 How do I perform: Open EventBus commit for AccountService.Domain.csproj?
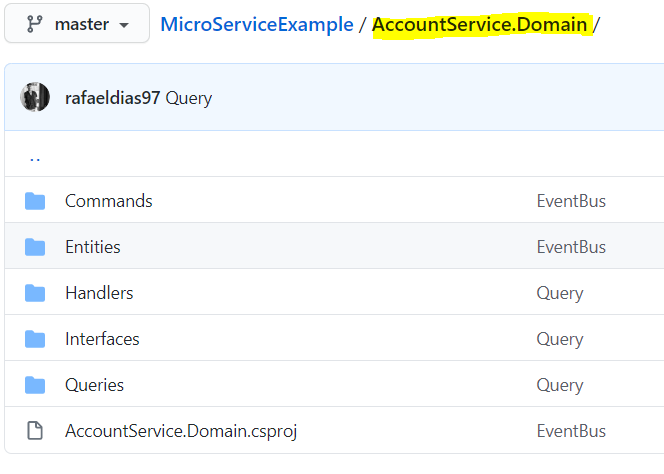click(x=571, y=431)
